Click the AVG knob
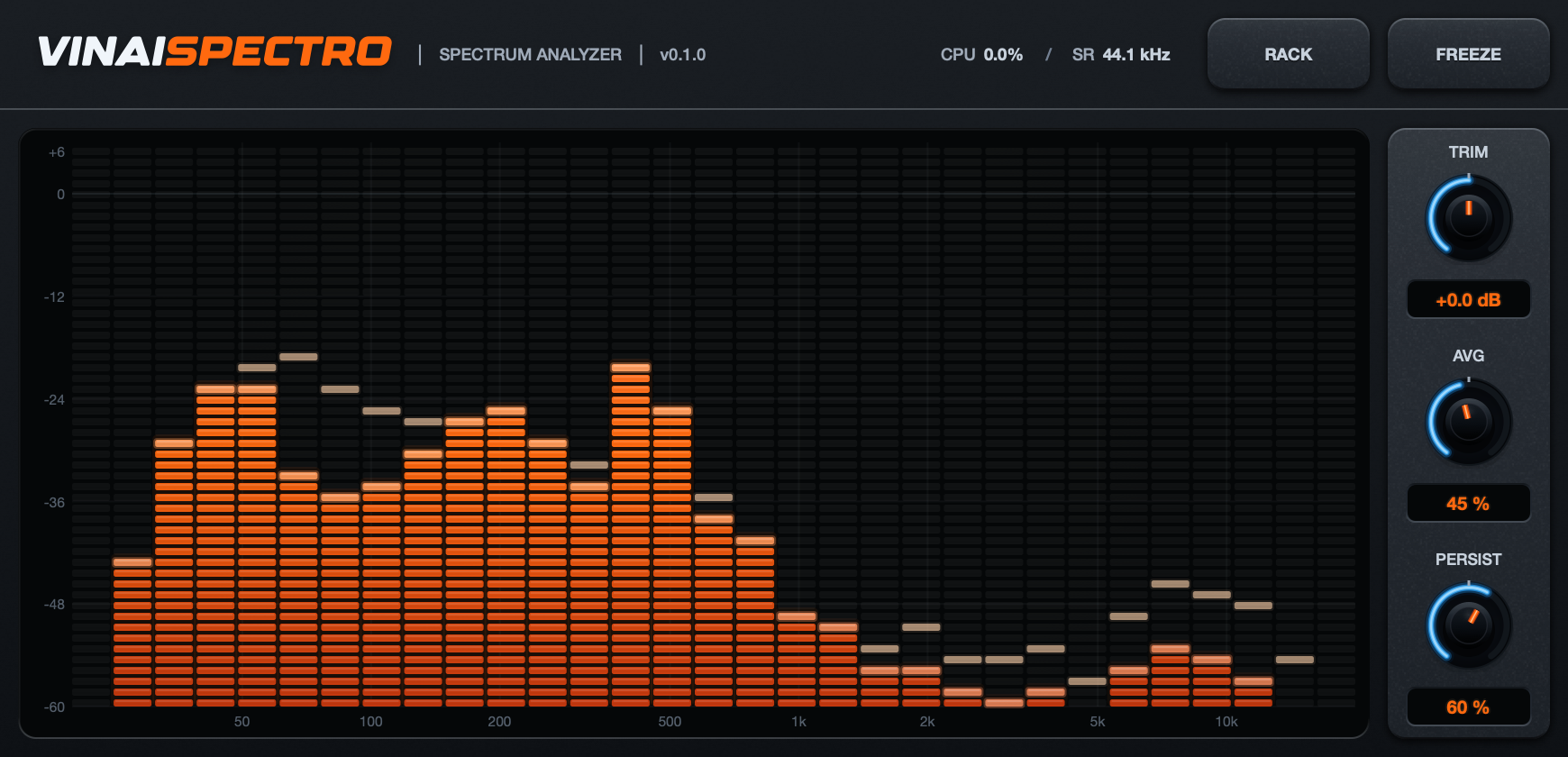Viewport: 1568px width, 757px height. click(x=1468, y=422)
